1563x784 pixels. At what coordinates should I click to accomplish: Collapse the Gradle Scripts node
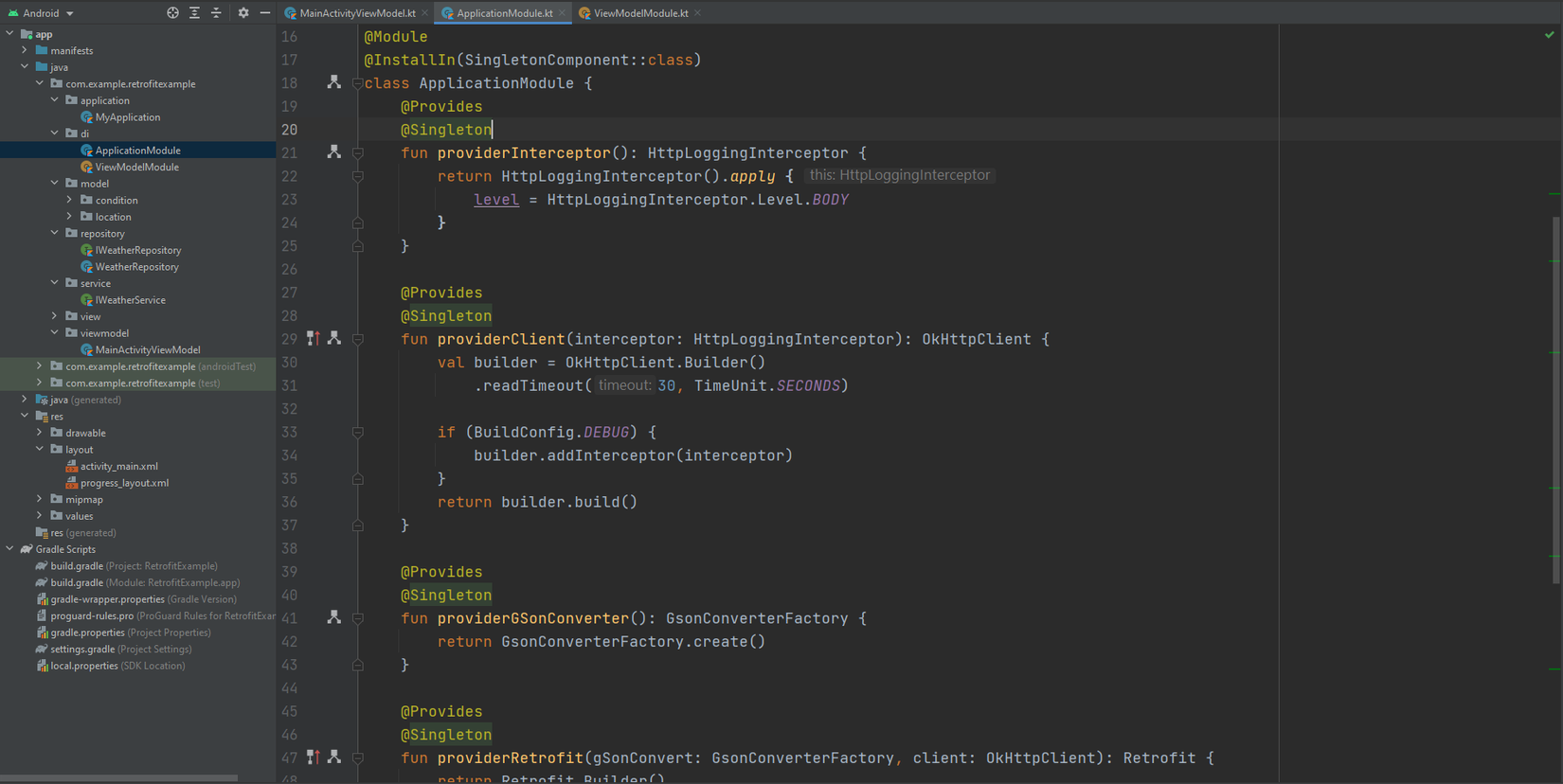(9, 549)
